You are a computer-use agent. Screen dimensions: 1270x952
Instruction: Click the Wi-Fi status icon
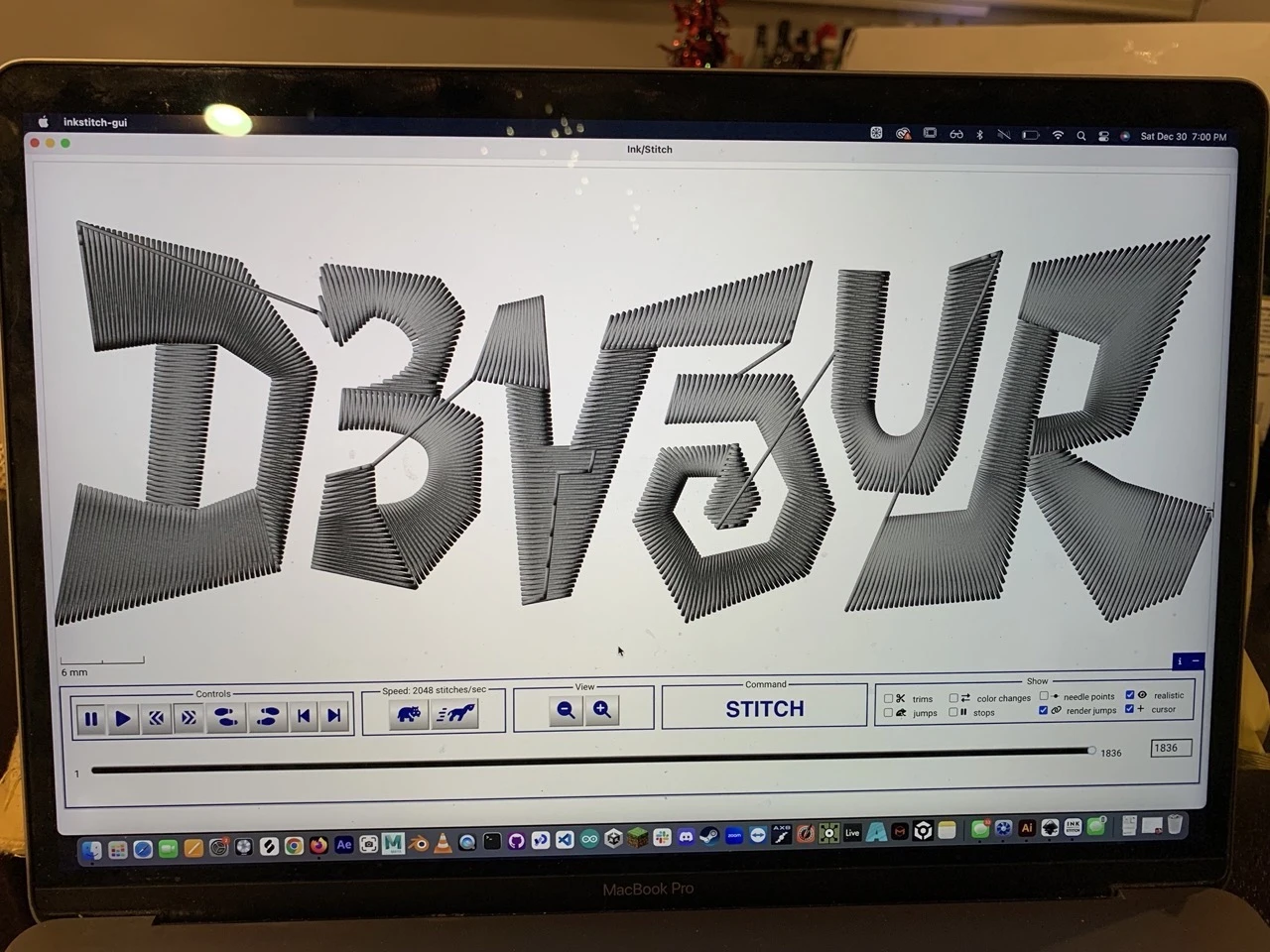pos(1058,135)
